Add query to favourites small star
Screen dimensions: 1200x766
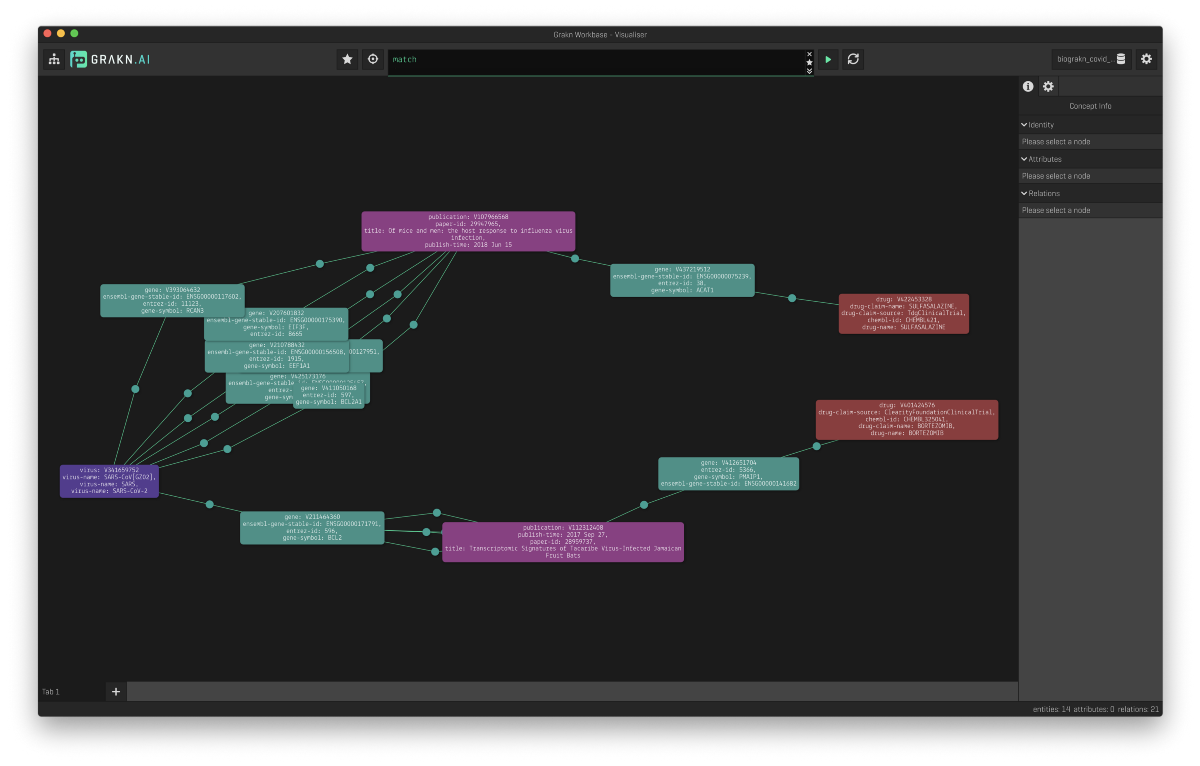(x=810, y=62)
